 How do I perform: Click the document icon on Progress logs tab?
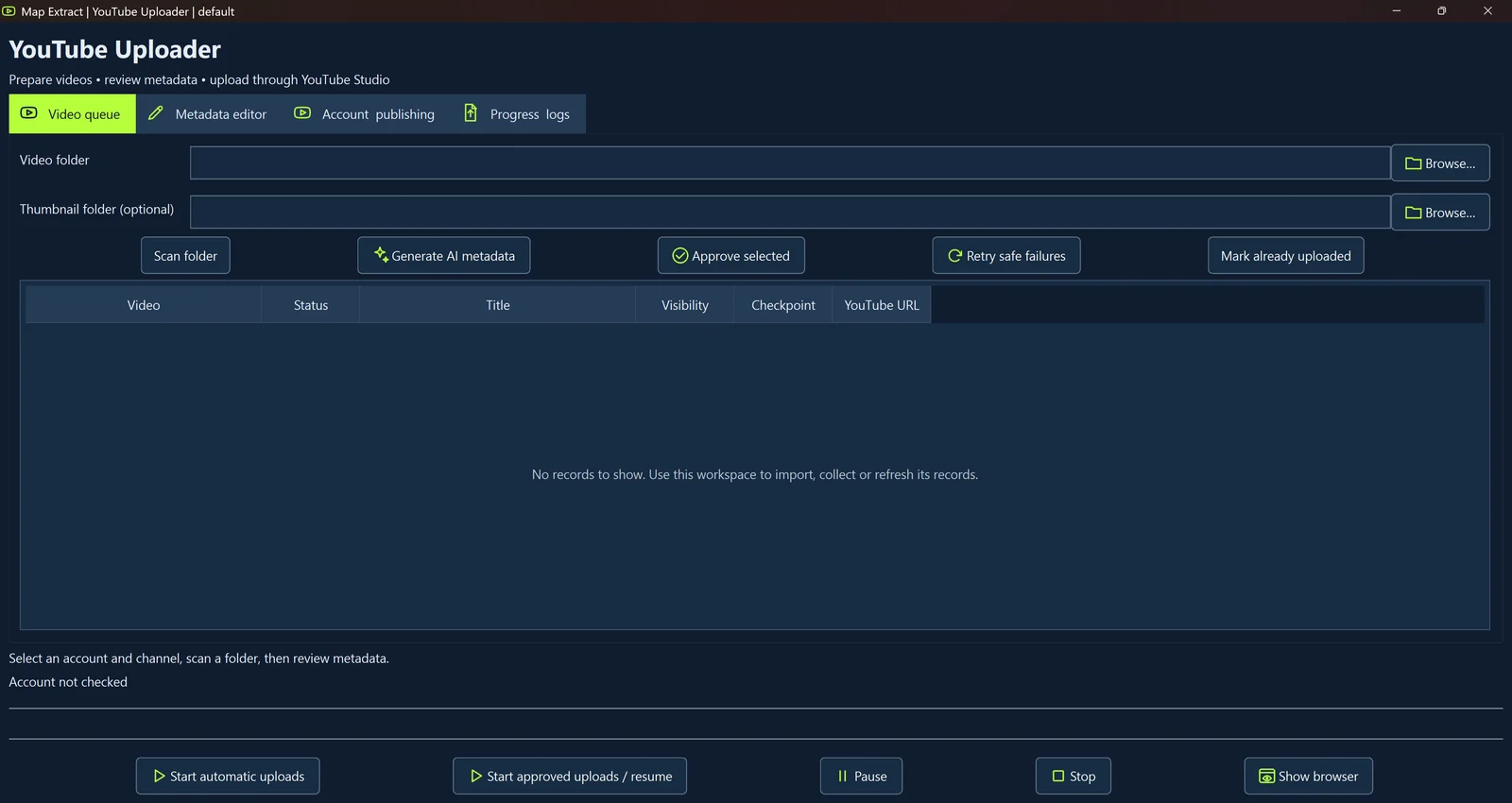coord(471,112)
